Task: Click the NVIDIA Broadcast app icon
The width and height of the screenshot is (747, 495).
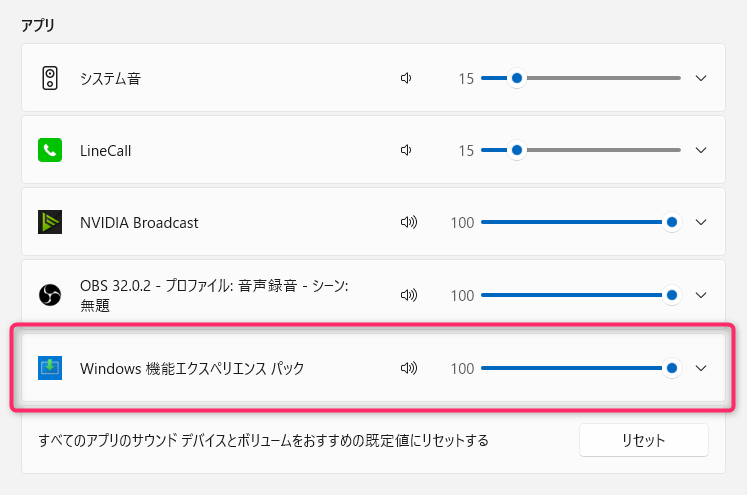Action: (50, 222)
